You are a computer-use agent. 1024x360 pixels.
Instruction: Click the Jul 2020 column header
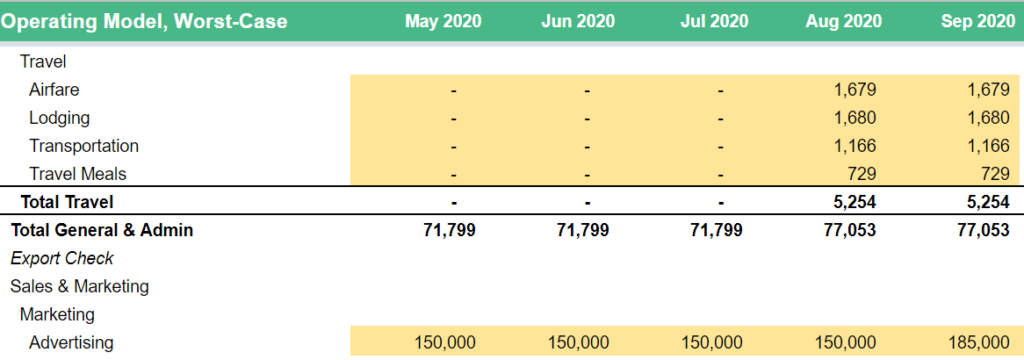pyautogui.click(x=714, y=22)
